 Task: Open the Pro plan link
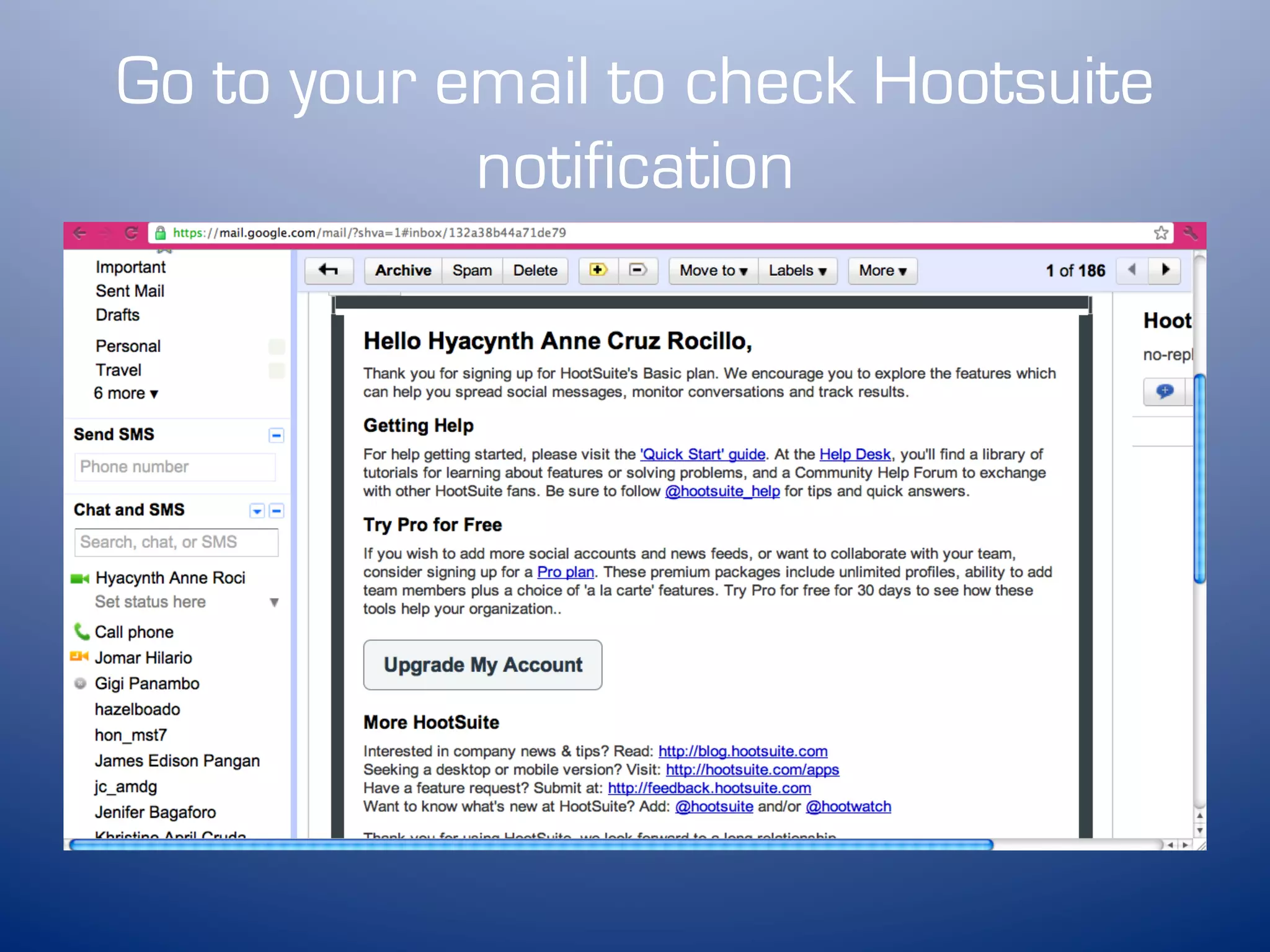[x=566, y=572]
